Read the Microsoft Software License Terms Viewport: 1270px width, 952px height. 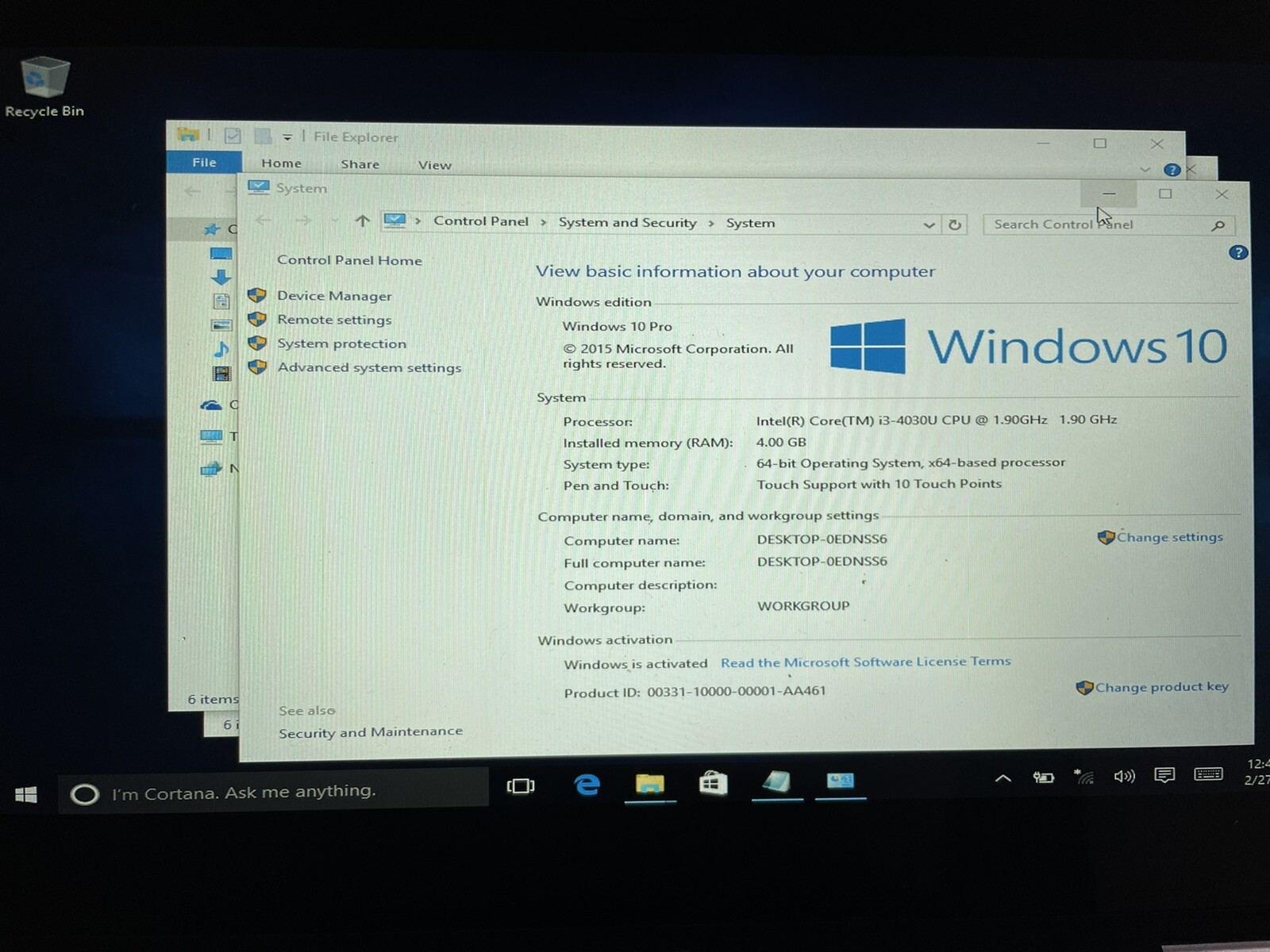click(865, 662)
